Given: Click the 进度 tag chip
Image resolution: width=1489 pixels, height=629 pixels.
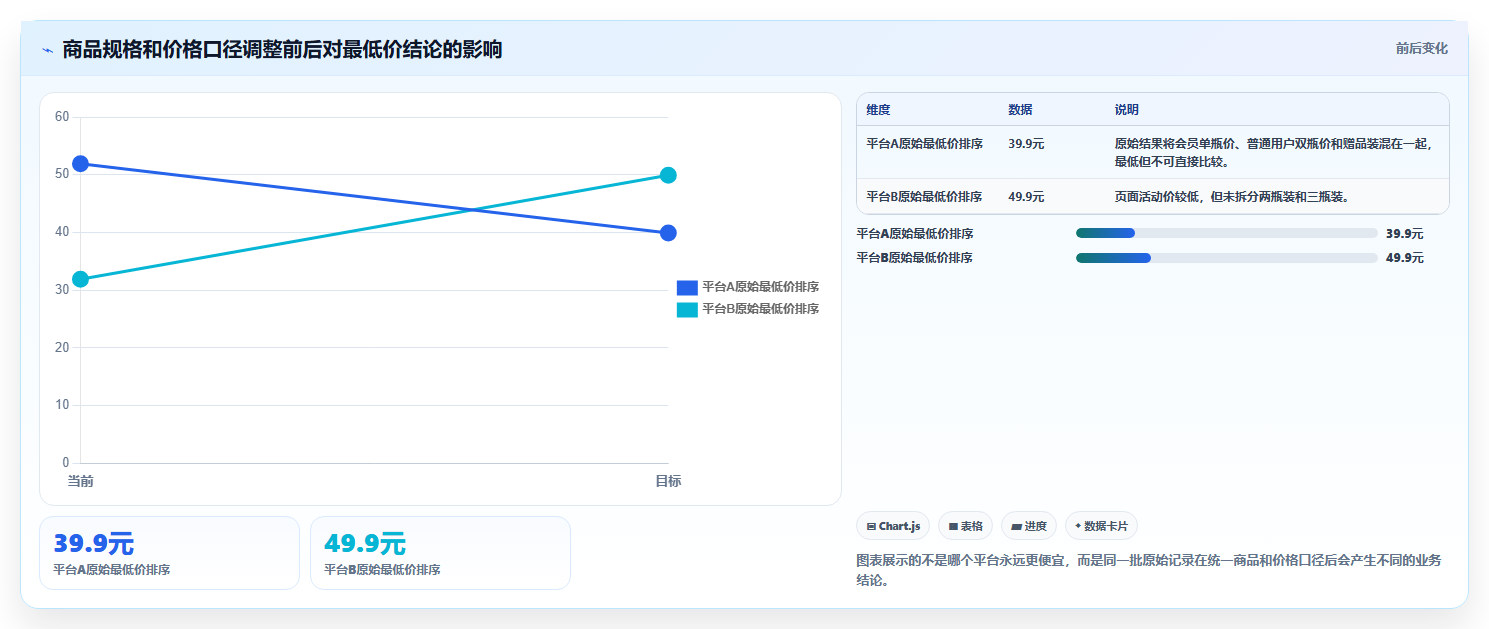Looking at the screenshot, I should (1028, 526).
